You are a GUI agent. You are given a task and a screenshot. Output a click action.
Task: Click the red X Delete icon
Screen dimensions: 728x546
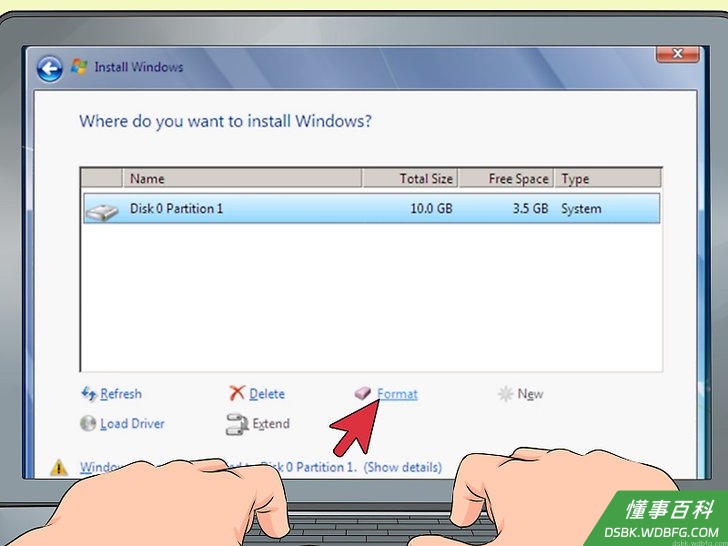pos(237,393)
